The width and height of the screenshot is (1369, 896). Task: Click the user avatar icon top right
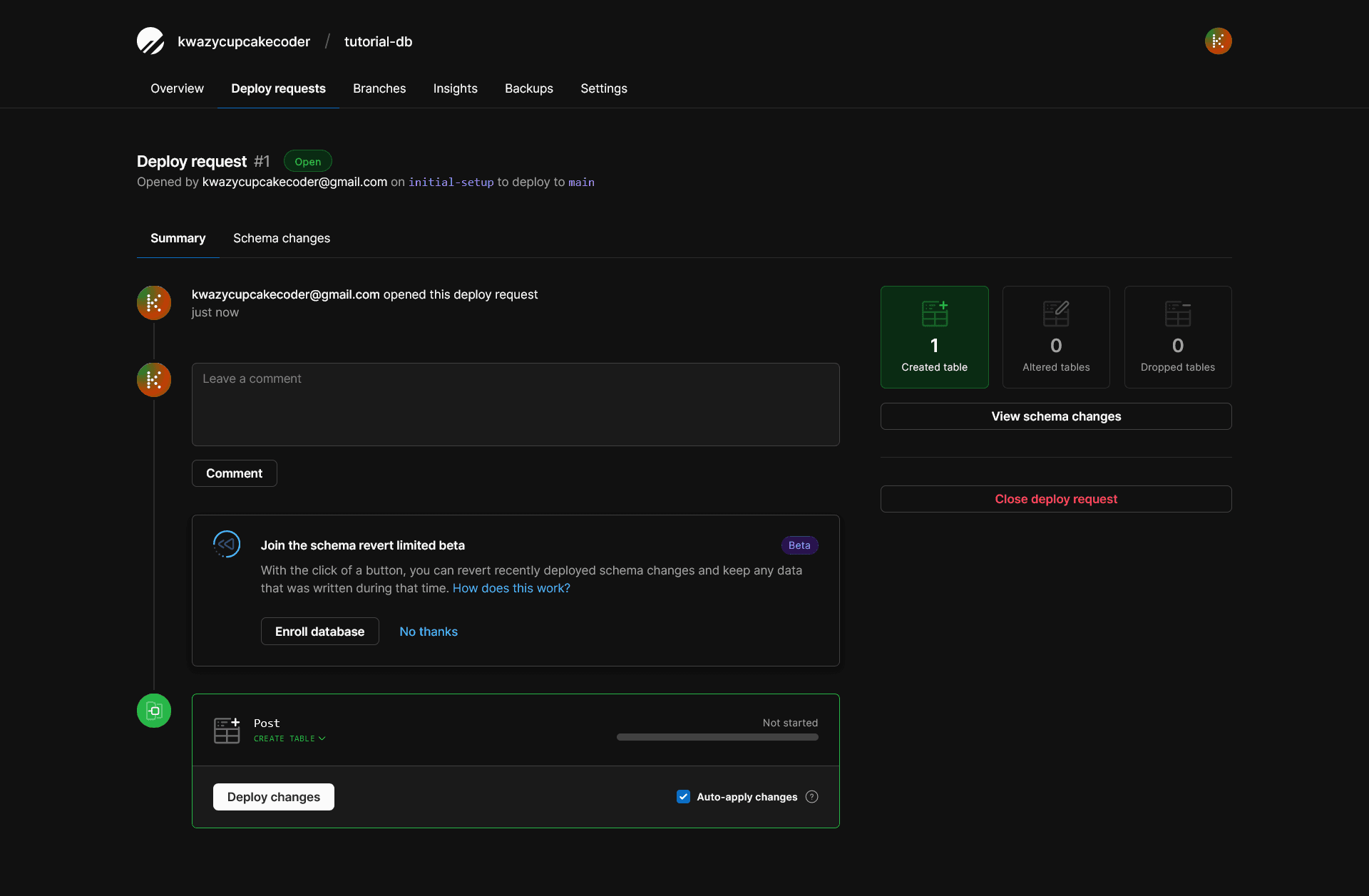pos(1218,41)
